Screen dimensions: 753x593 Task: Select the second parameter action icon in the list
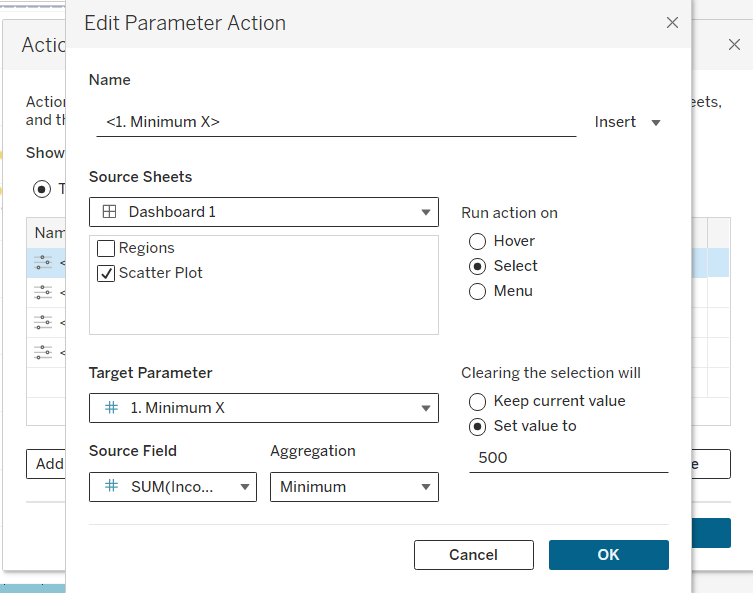pos(42,292)
